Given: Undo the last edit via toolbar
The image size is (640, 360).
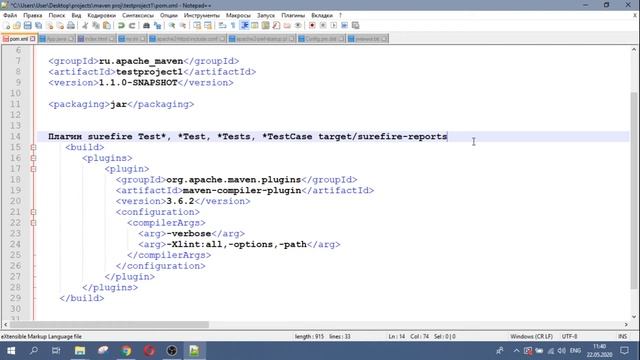Looking at the screenshot, I should (121, 26).
